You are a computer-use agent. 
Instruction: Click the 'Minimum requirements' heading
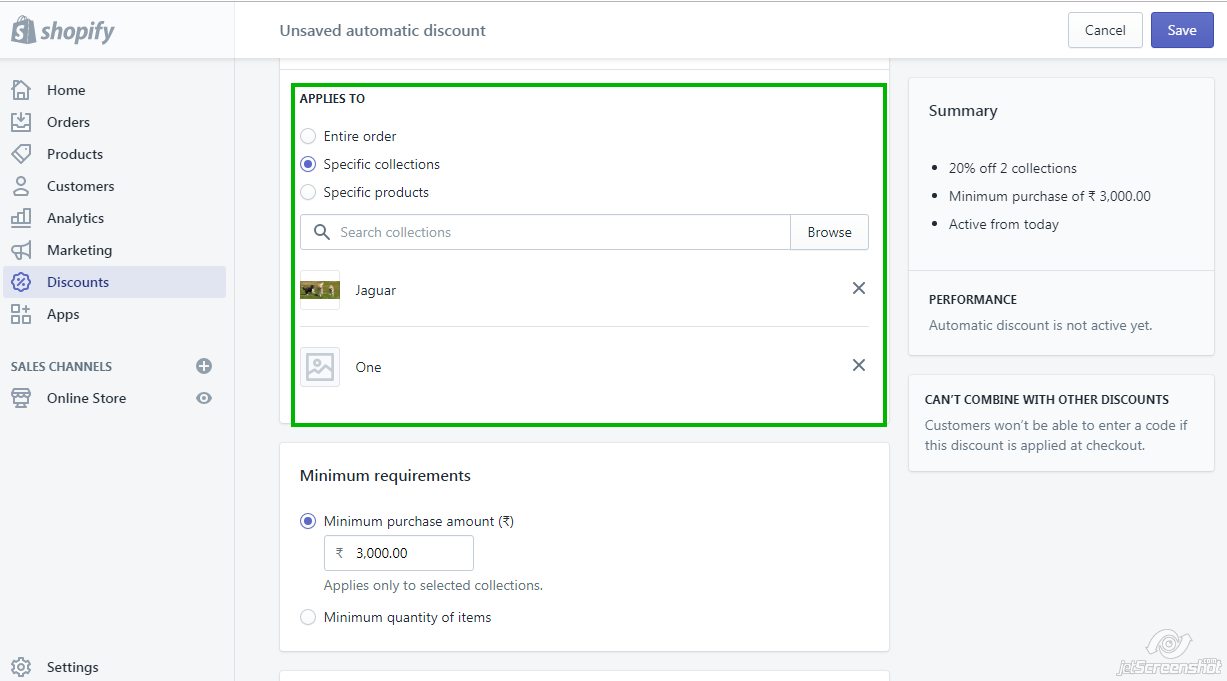tap(385, 476)
